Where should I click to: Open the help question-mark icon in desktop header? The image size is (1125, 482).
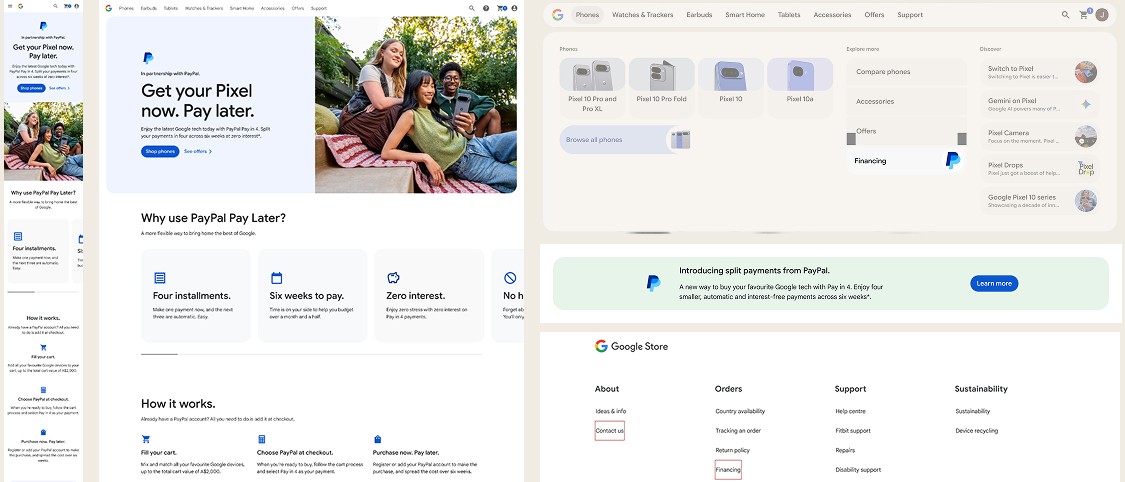486,9
